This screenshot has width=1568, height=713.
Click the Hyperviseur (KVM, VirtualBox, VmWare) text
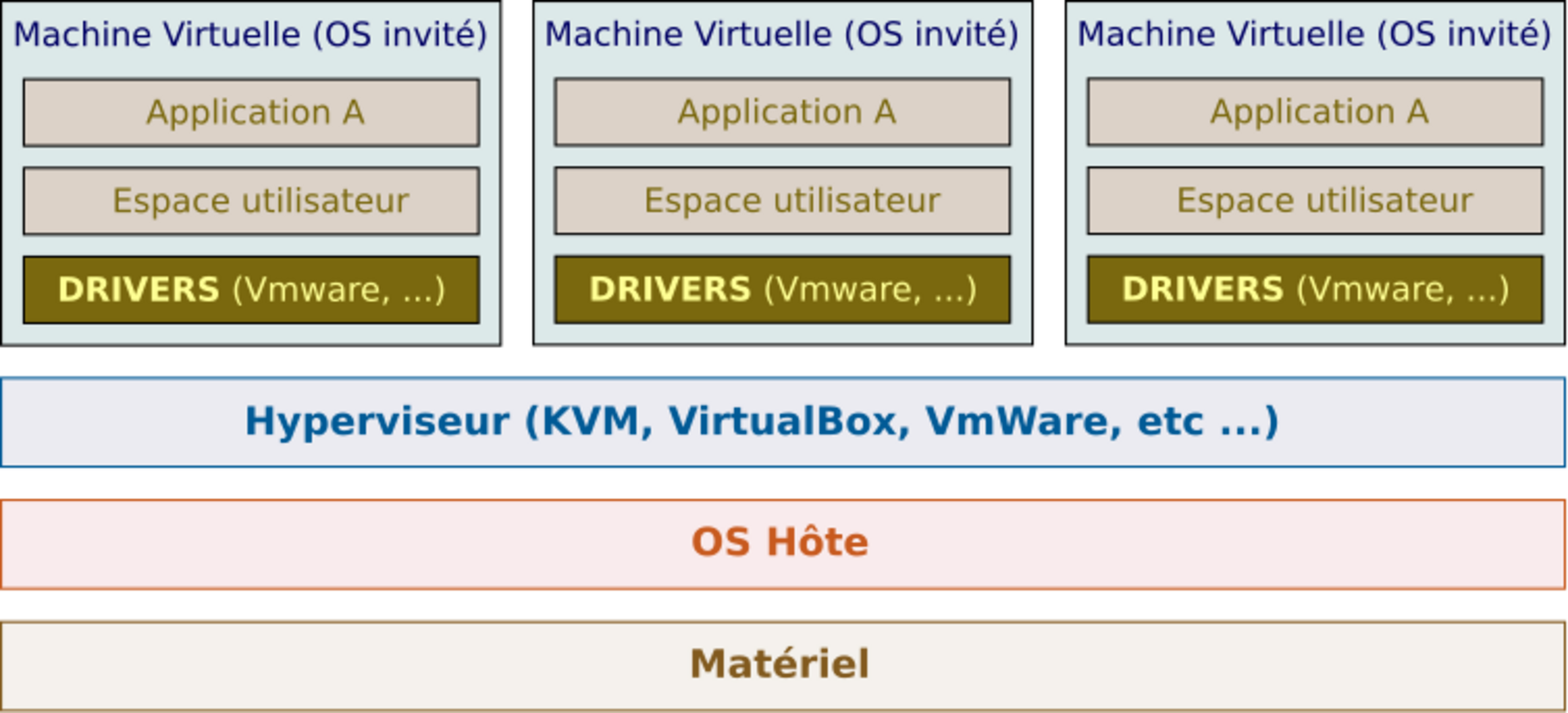click(761, 421)
